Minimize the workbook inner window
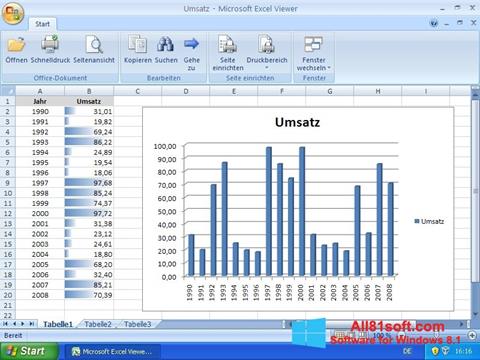480x360 pixels. pyautogui.click(x=447, y=24)
